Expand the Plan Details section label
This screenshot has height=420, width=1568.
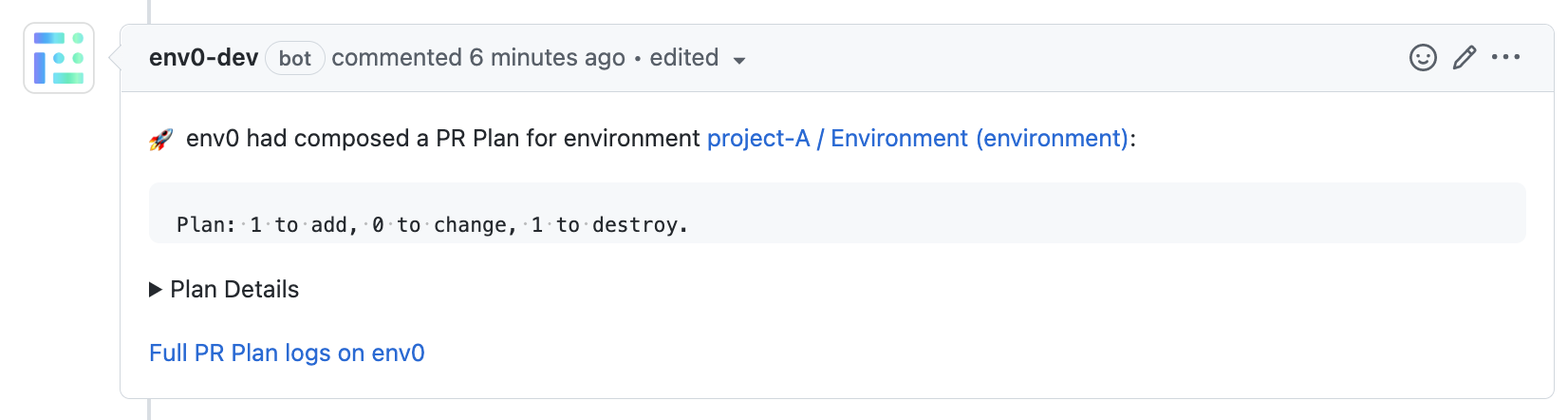point(234,290)
